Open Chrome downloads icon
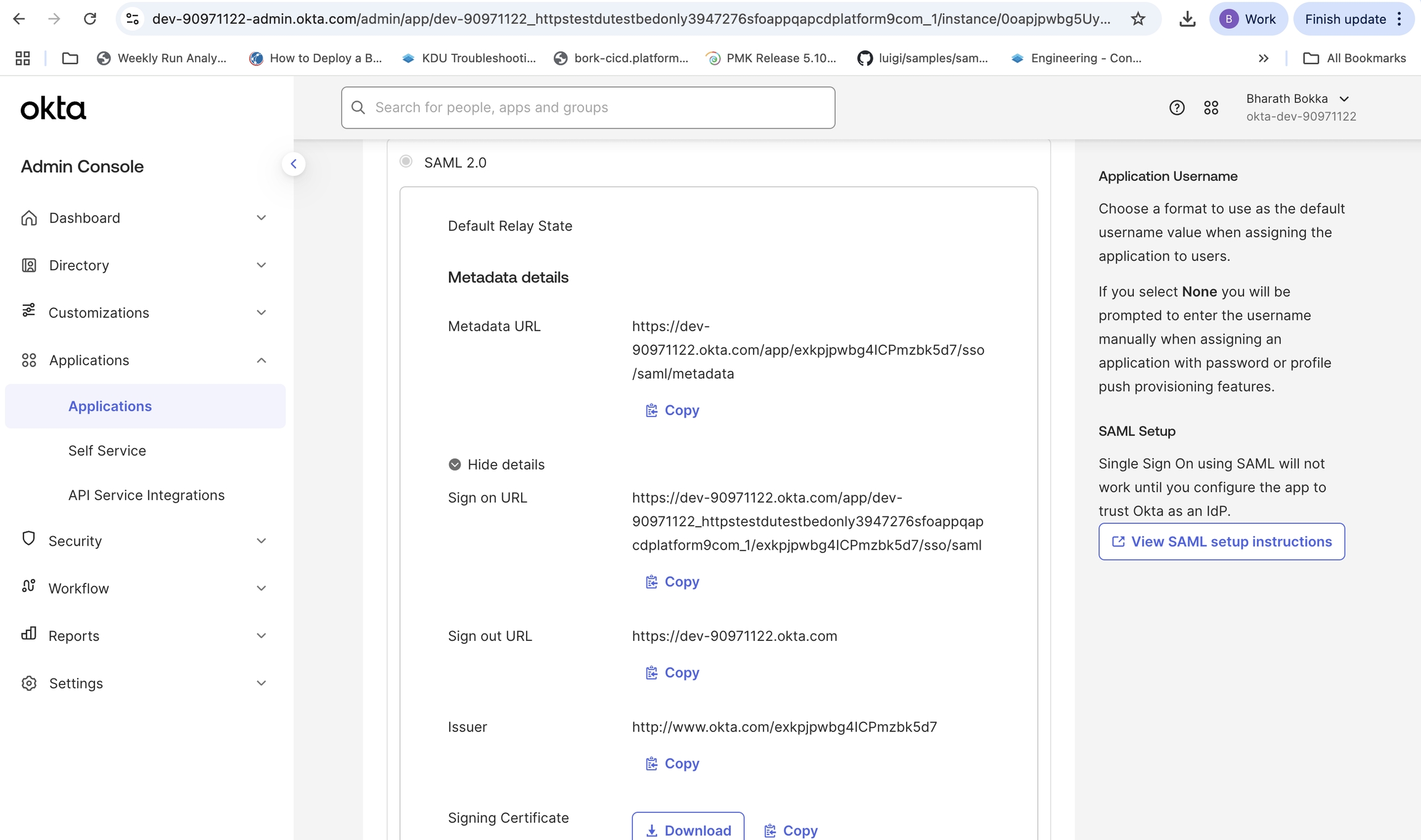The height and width of the screenshot is (840, 1421). point(1187,19)
